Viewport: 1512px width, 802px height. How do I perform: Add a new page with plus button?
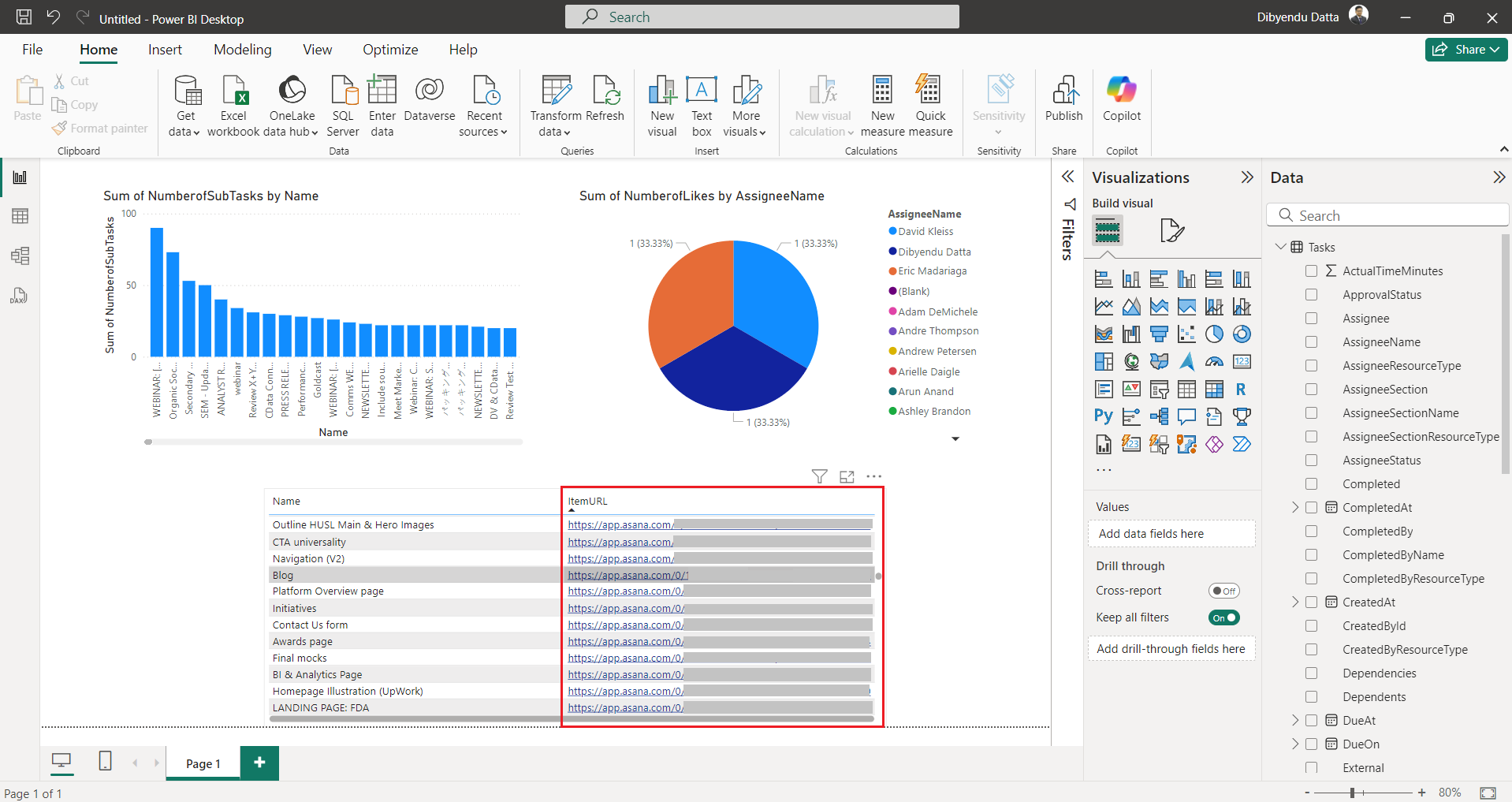[259, 763]
